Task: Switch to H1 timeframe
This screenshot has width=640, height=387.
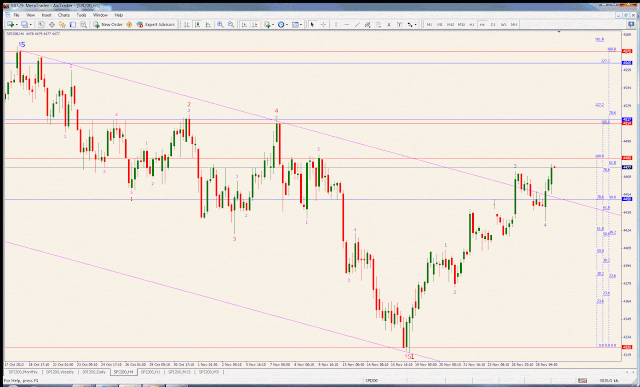Action: click(472, 24)
